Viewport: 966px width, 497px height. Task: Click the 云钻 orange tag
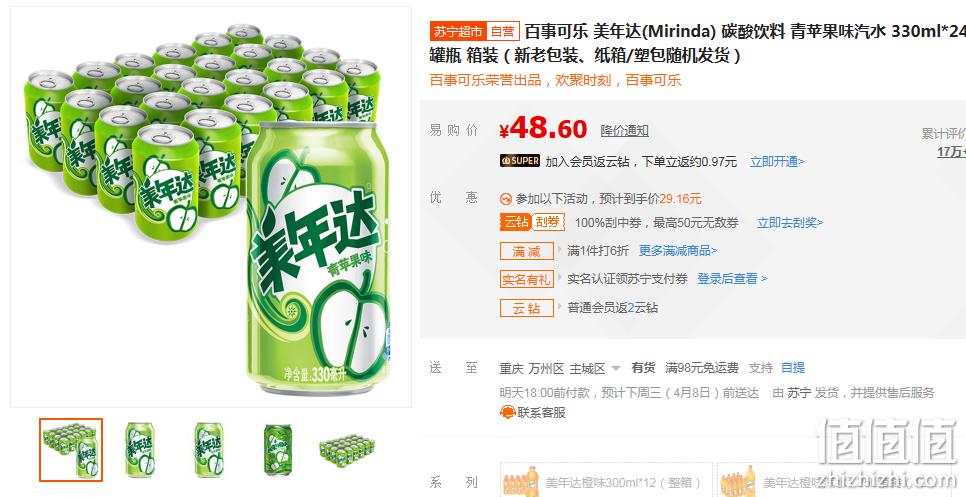(515, 222)
